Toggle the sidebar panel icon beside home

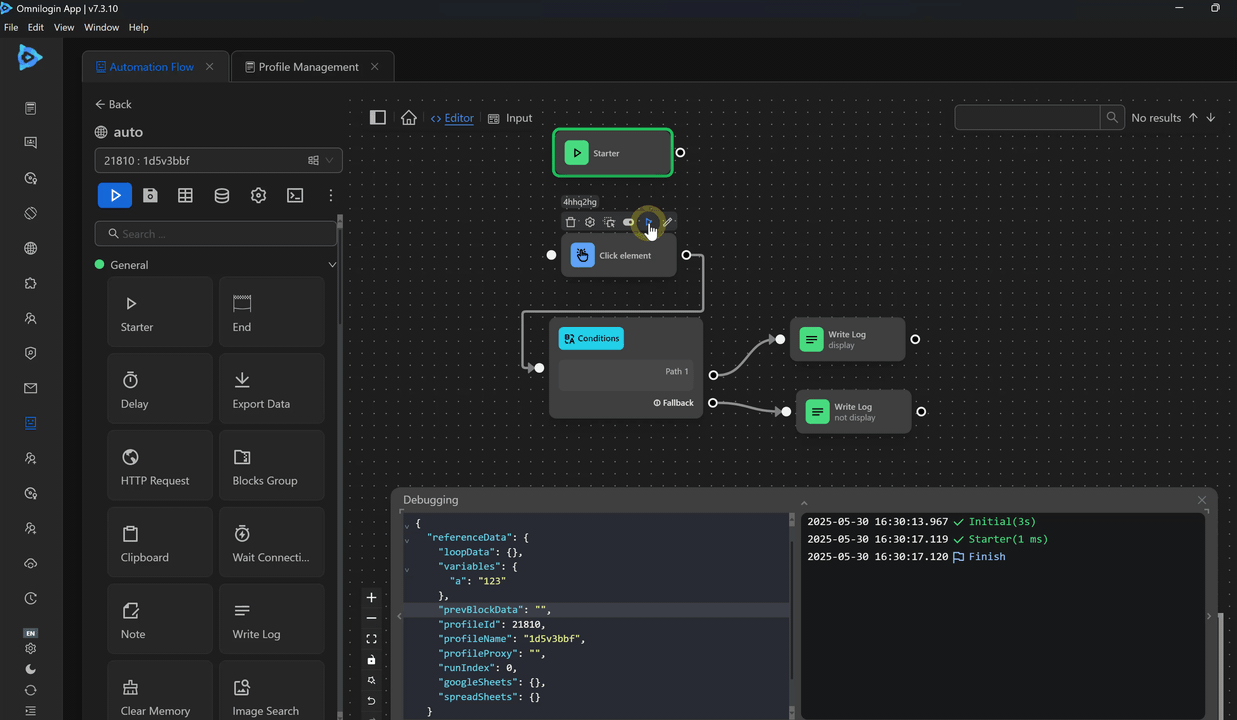pyautogui.click(x=378, y=117)
